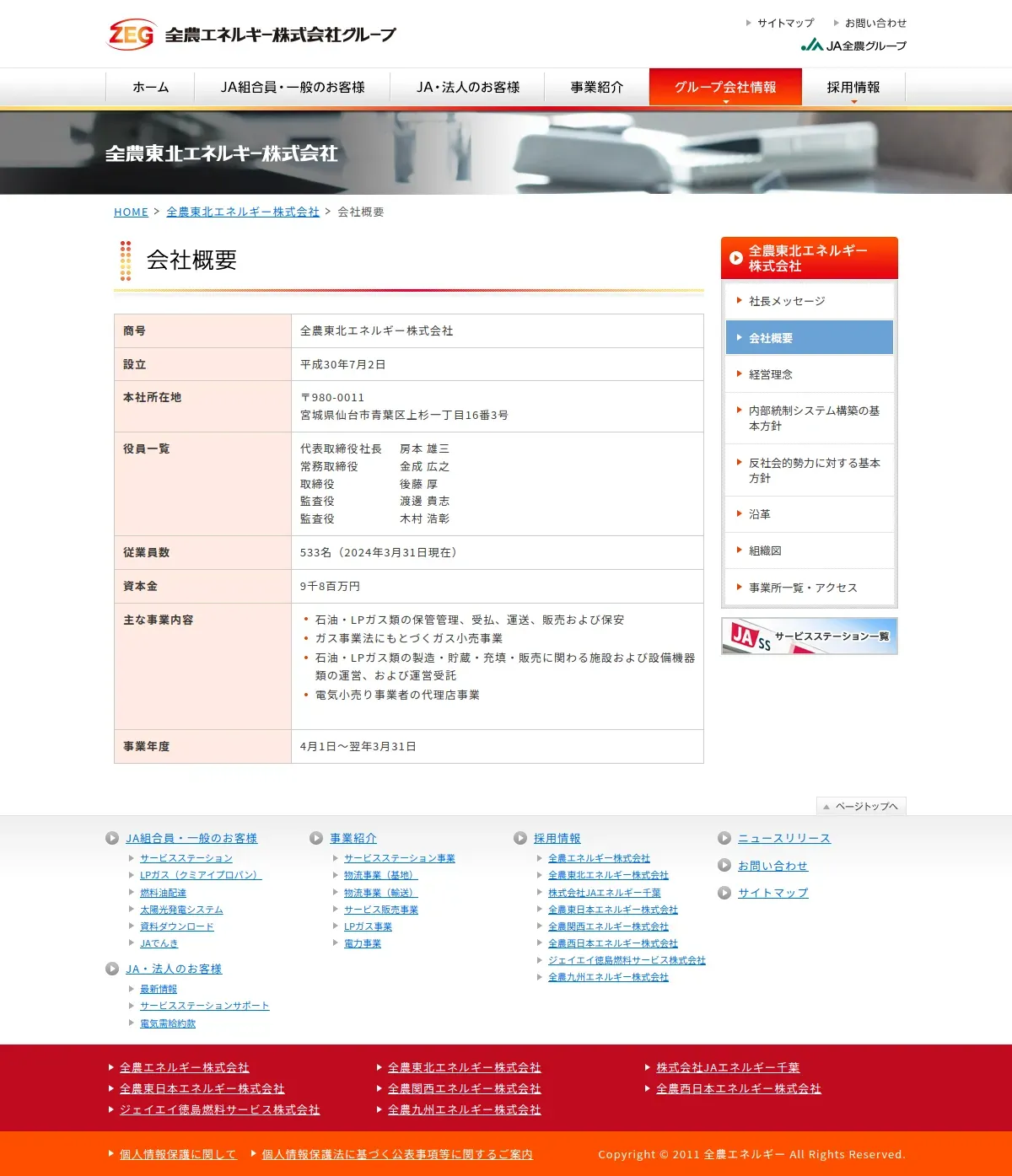The height and width of the screenshot is (1176, 1012).
Task: Open ジェイエイ徳島燃料サービス株式会社 under 採用情報
Action: (627, 960)
